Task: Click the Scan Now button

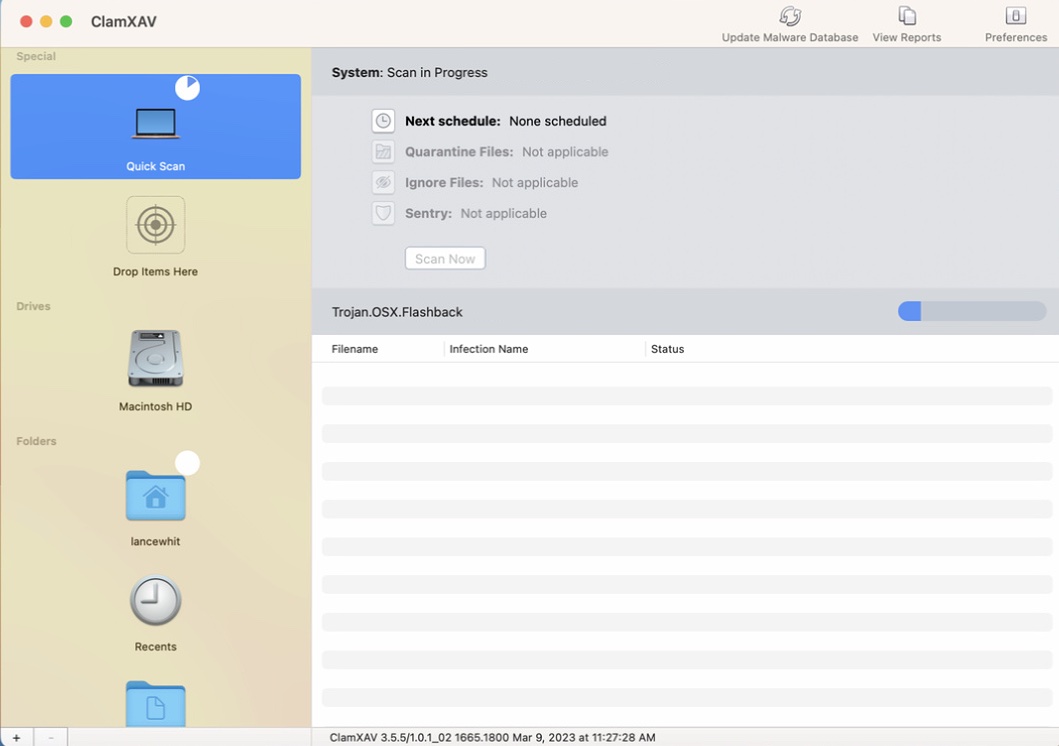Action: point(445,259)
